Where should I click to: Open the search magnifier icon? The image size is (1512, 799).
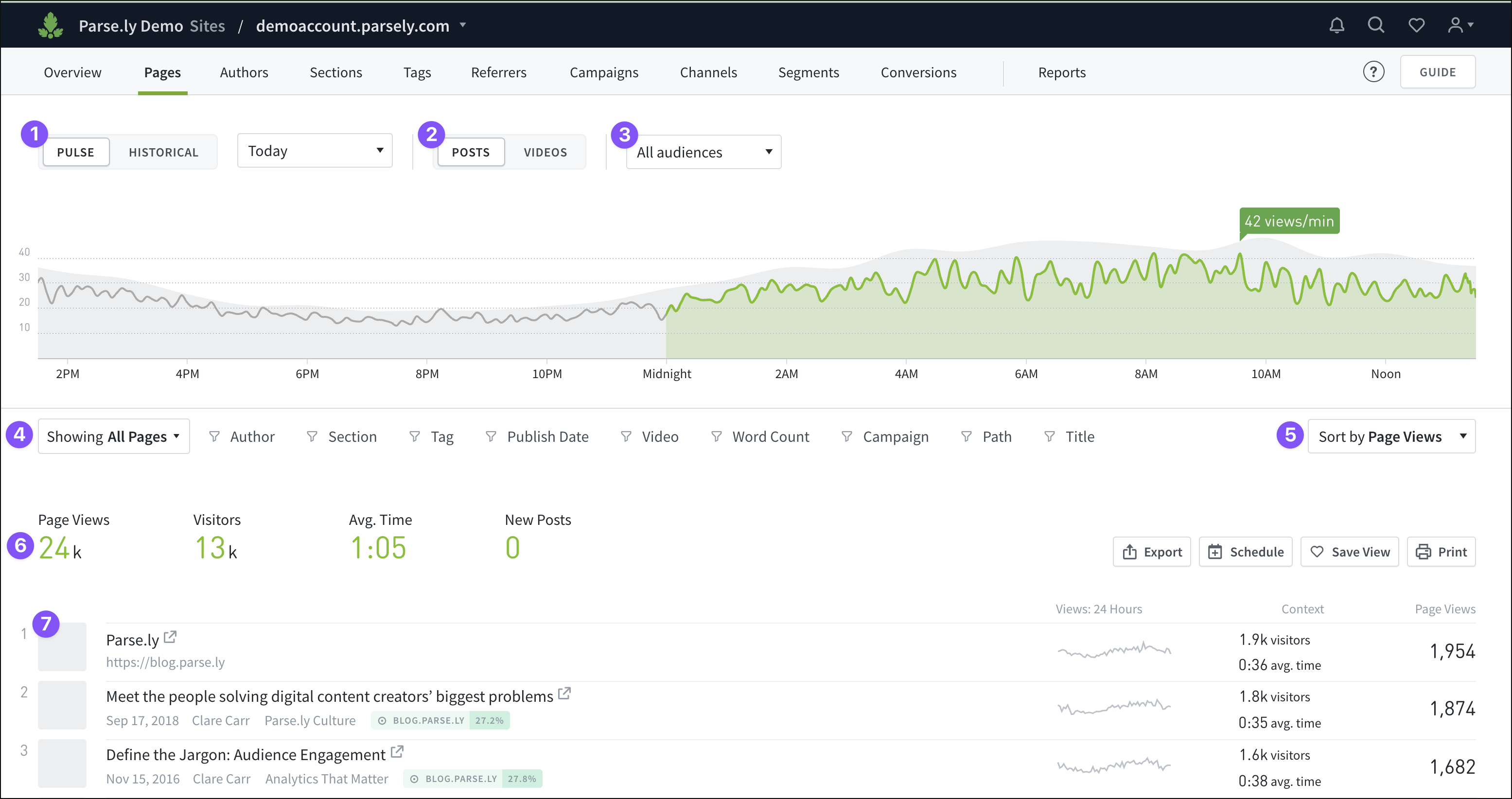pyautogui.click(x=1376, y=25)
